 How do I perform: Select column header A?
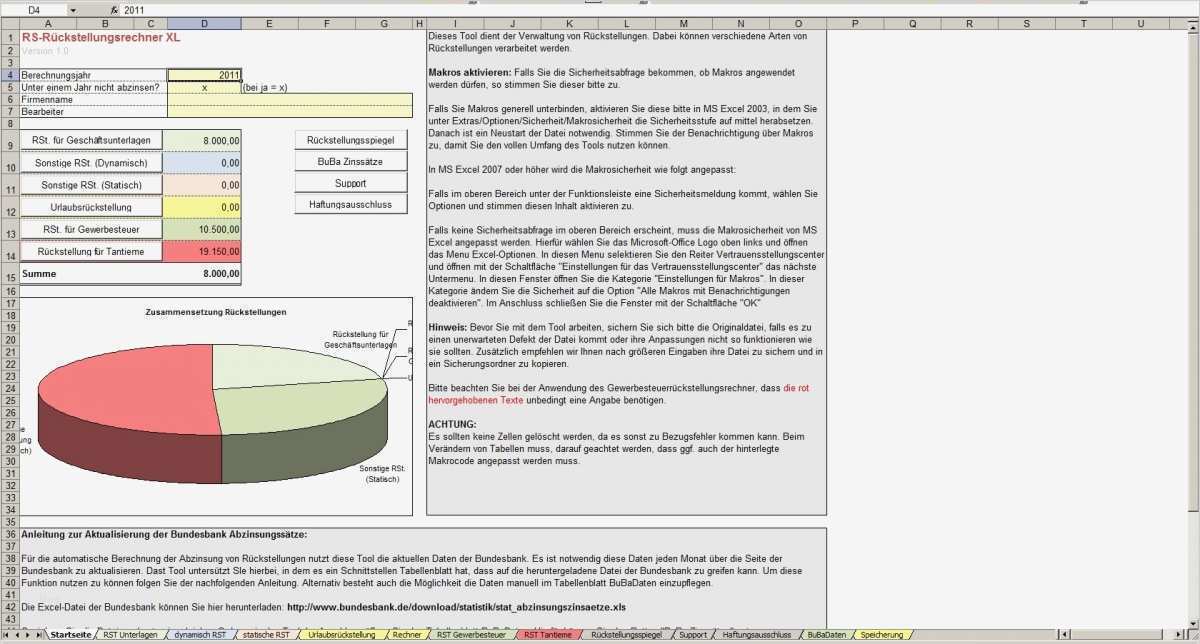(48, 23)
